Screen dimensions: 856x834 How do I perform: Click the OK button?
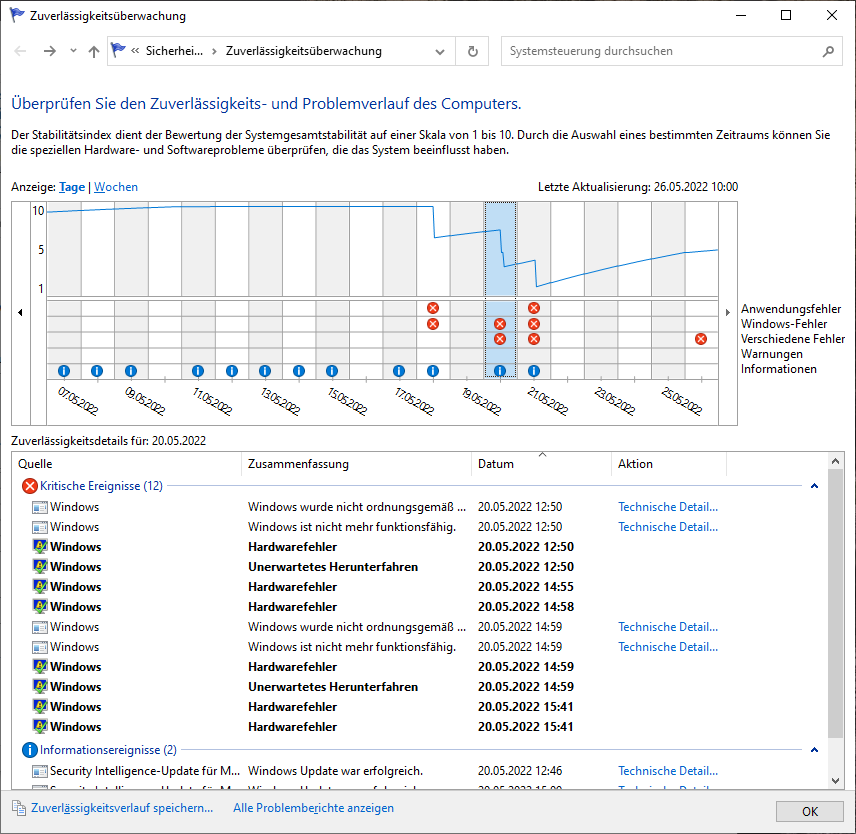pyautogui.click(x=810, y=812)
